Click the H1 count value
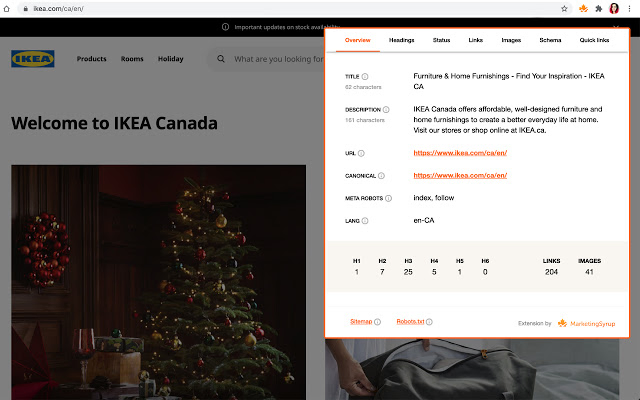The image size is (640, 400). tap(357, 272)
